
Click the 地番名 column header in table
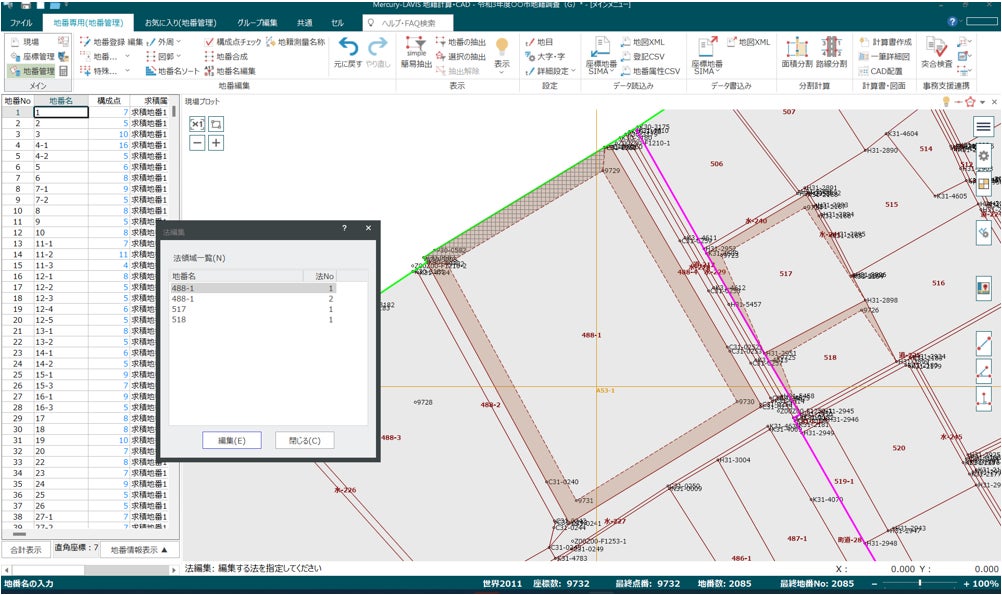(61, 100)
